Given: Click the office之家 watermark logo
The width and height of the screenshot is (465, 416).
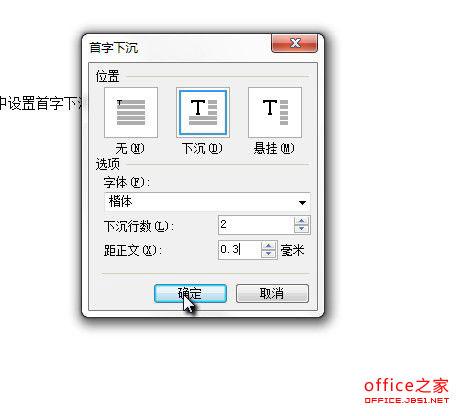Looking at the screenshot, I should pyautogui.click(x=406, y=391).
